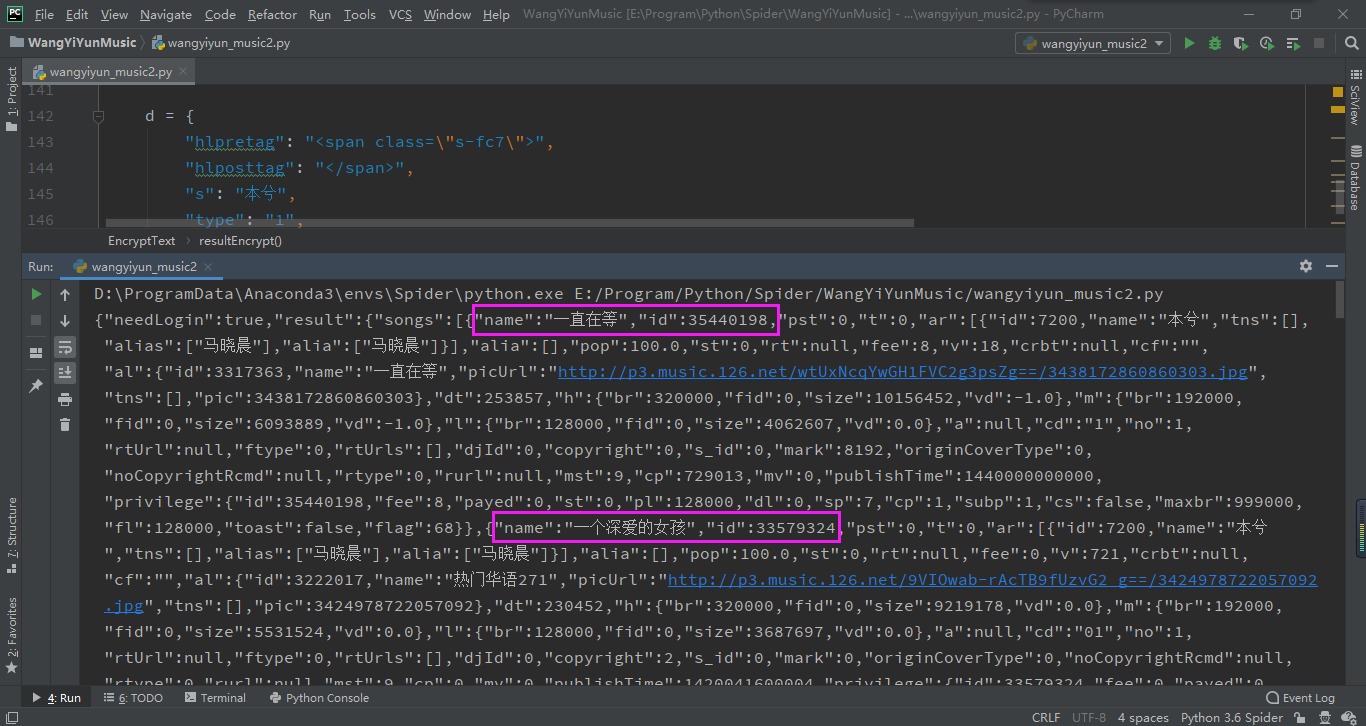Change indentation setting 4 spaces
This screenshot has width=1366, height=726.
(1143, 717)
